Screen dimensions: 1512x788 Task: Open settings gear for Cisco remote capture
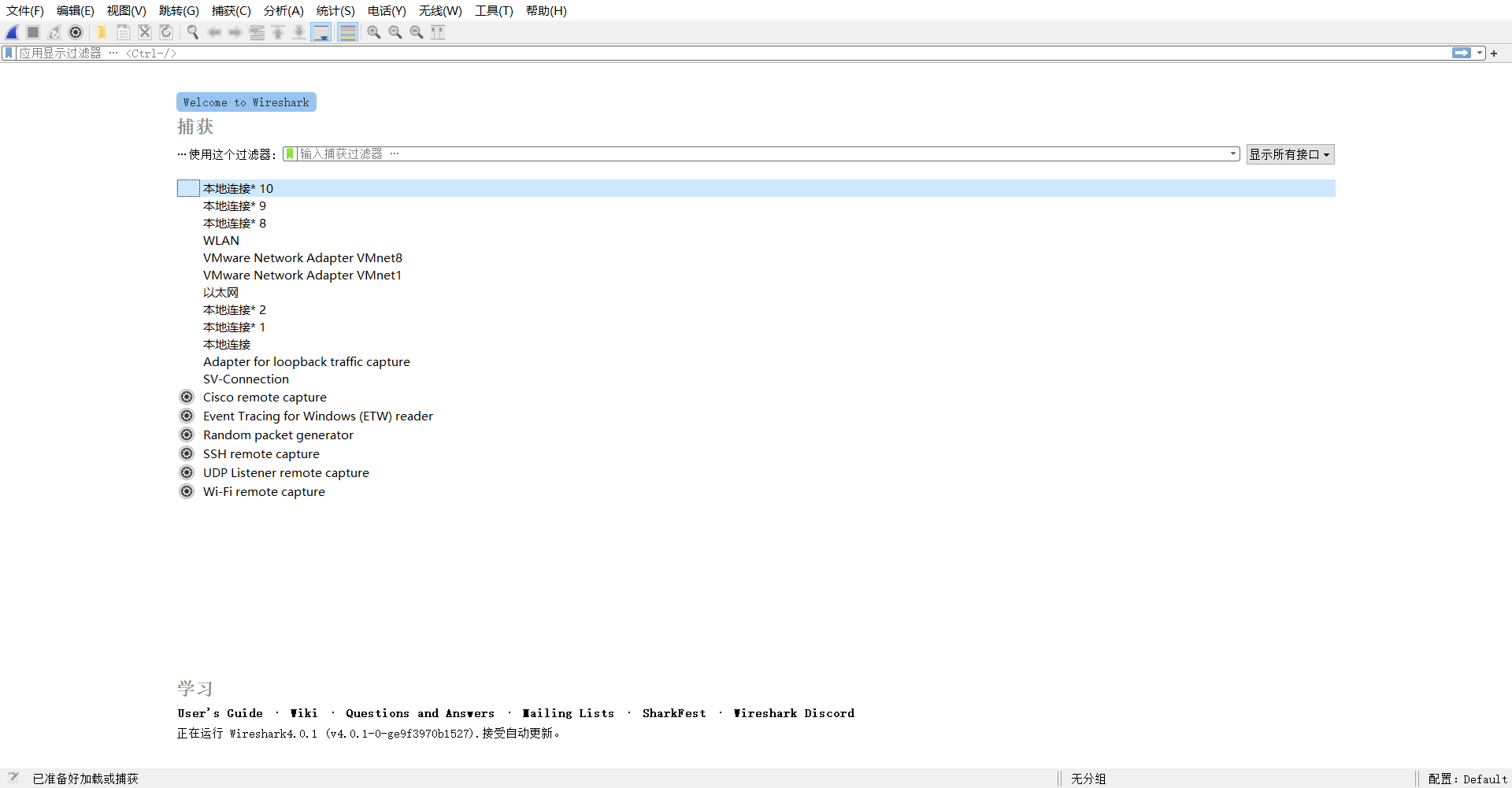(187, 397)
